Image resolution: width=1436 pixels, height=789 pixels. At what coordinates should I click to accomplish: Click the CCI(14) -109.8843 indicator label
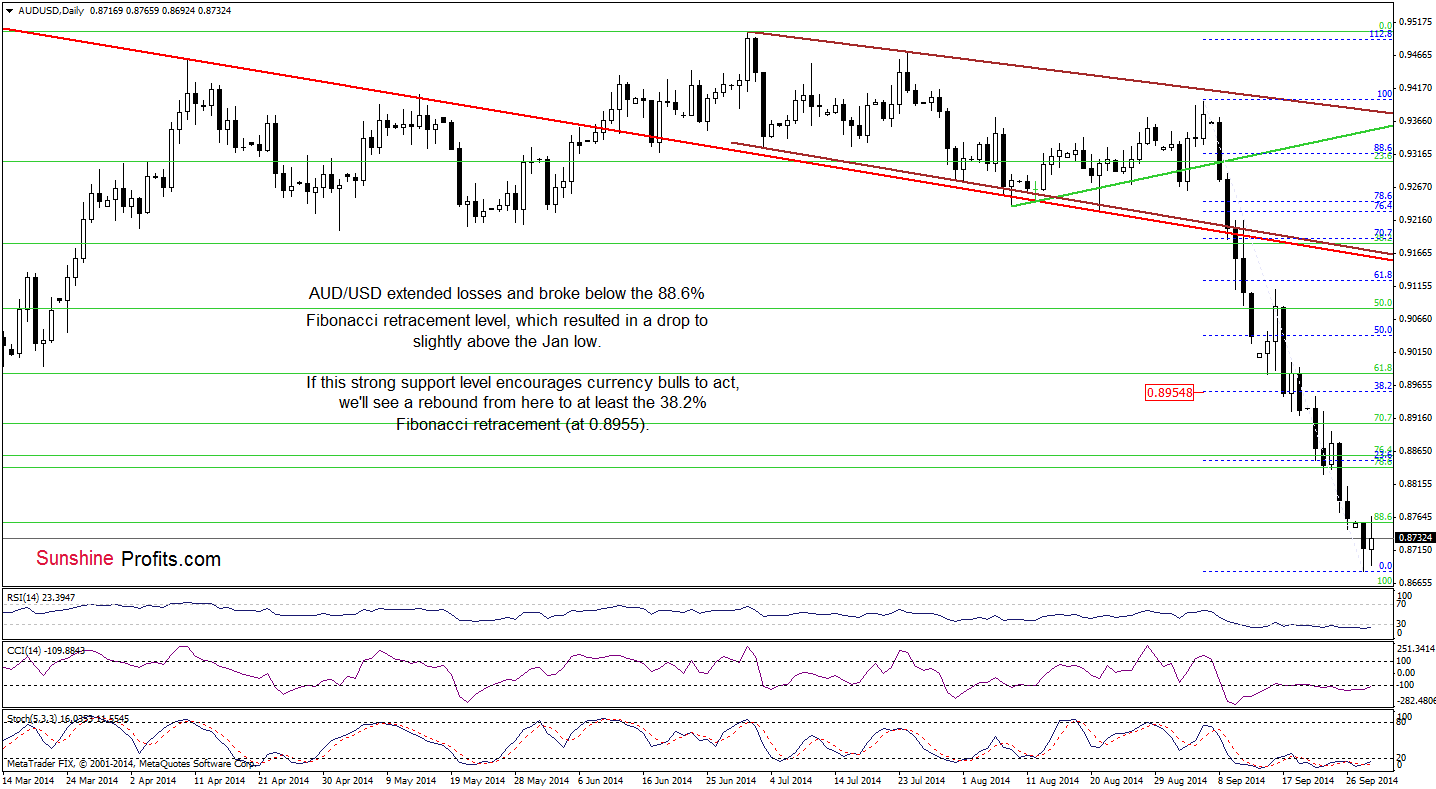coord(45,651)
